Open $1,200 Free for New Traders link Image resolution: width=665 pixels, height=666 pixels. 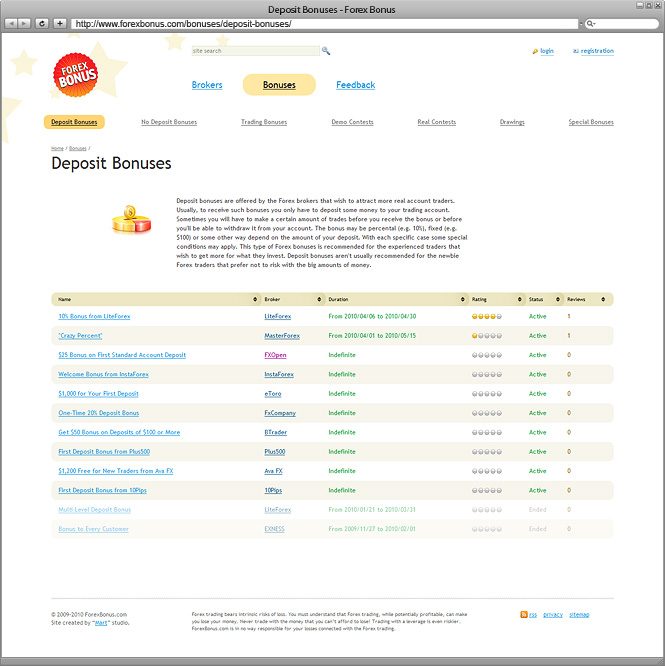tap(116, 471)
